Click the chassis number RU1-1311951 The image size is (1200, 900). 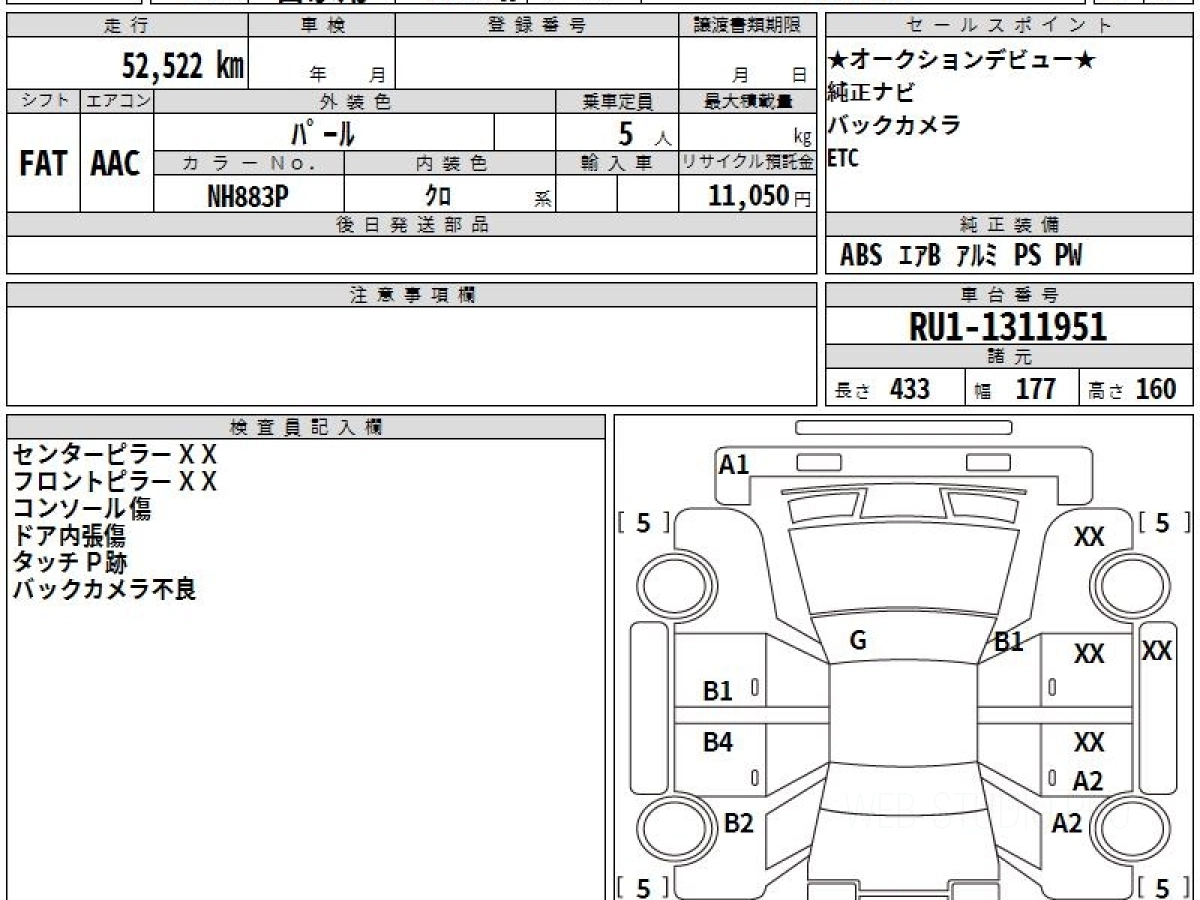(1008, 327)
